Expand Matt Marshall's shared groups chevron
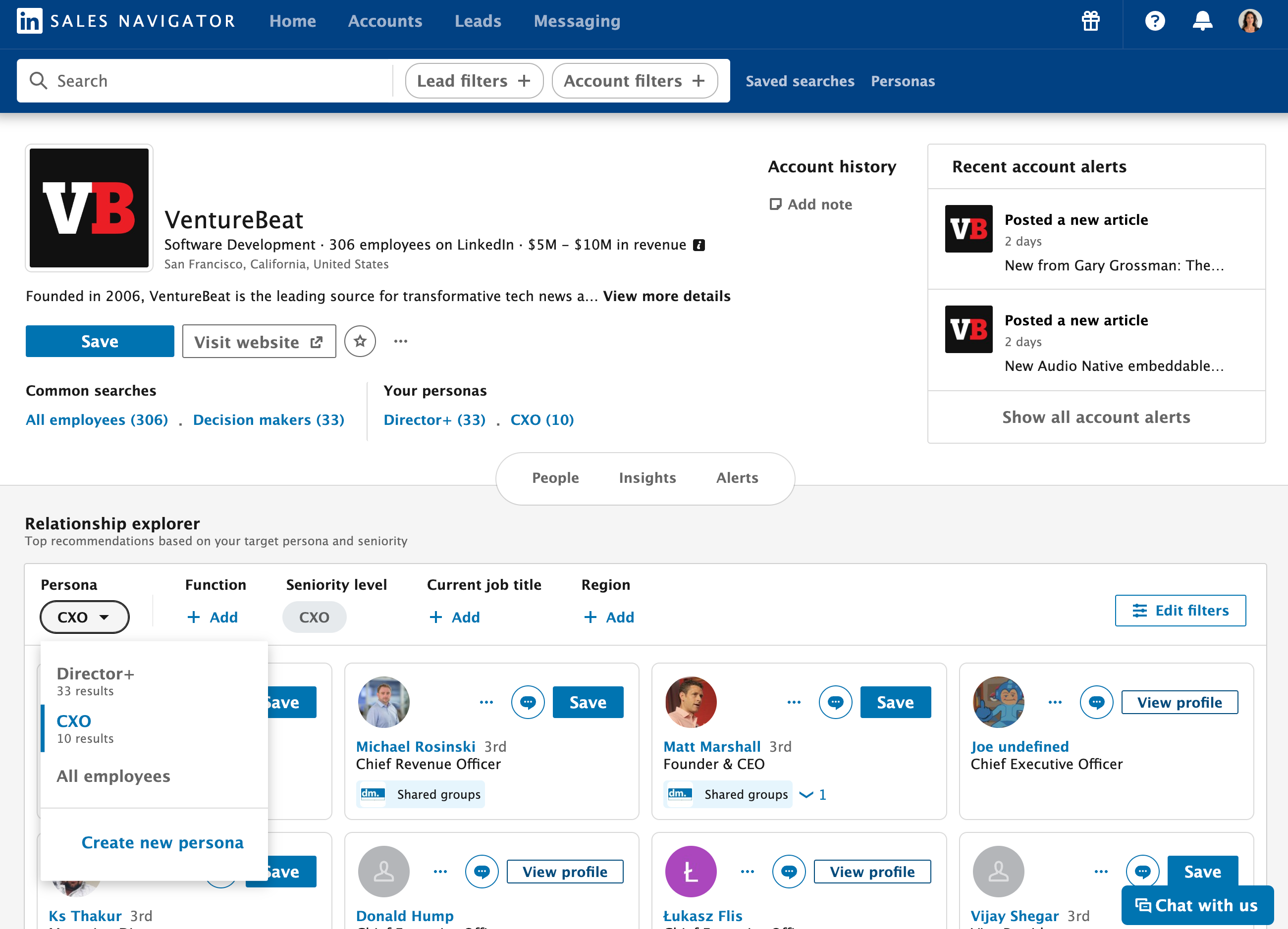This screenshot has width=1288, height=929. pyautogui.click(x=812, y=795)
